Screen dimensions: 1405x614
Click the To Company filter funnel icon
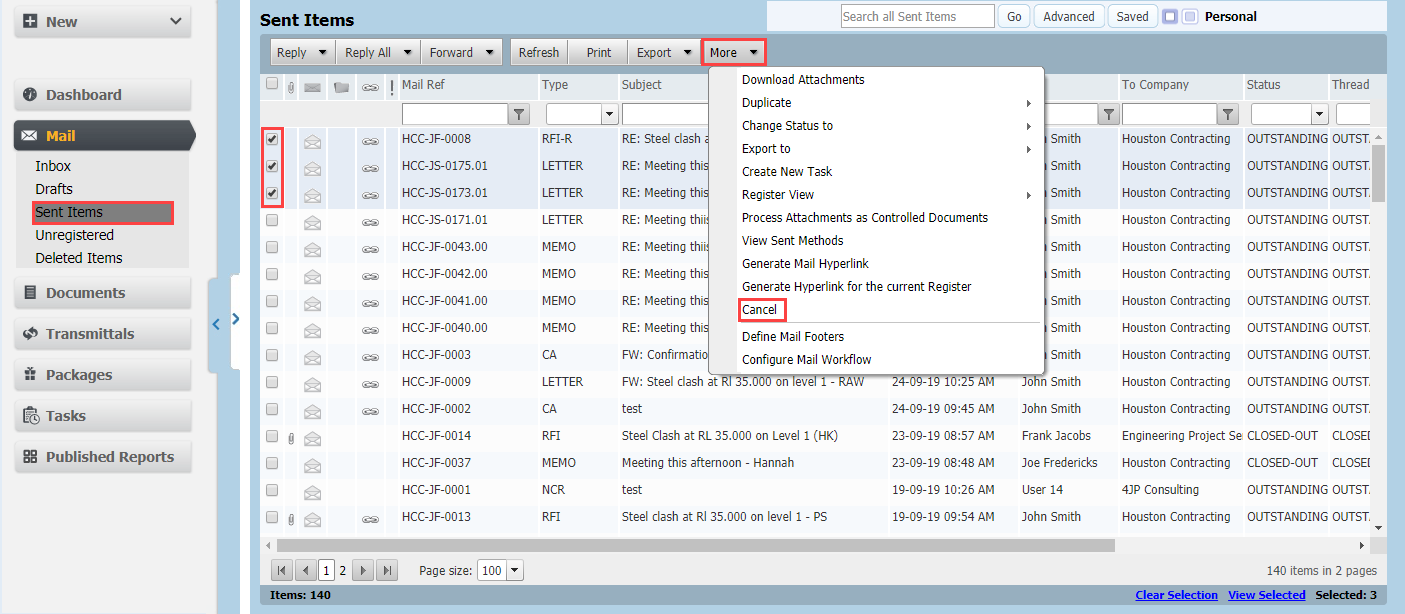[1228, 115]
